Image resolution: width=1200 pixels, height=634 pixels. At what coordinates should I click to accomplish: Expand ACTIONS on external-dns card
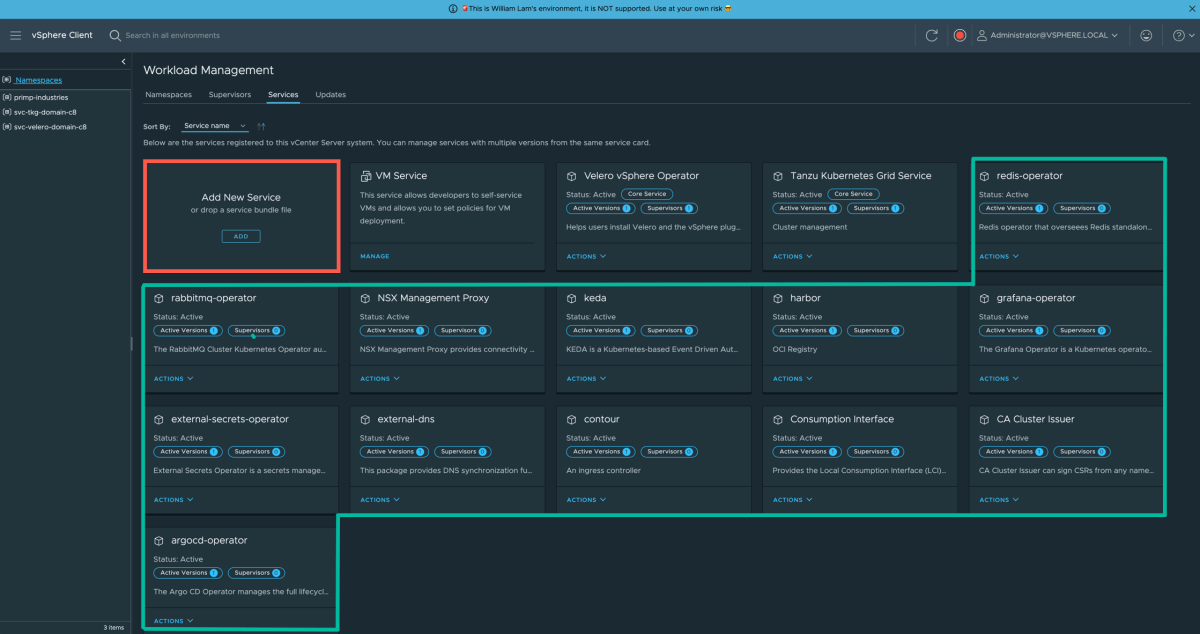379,499
